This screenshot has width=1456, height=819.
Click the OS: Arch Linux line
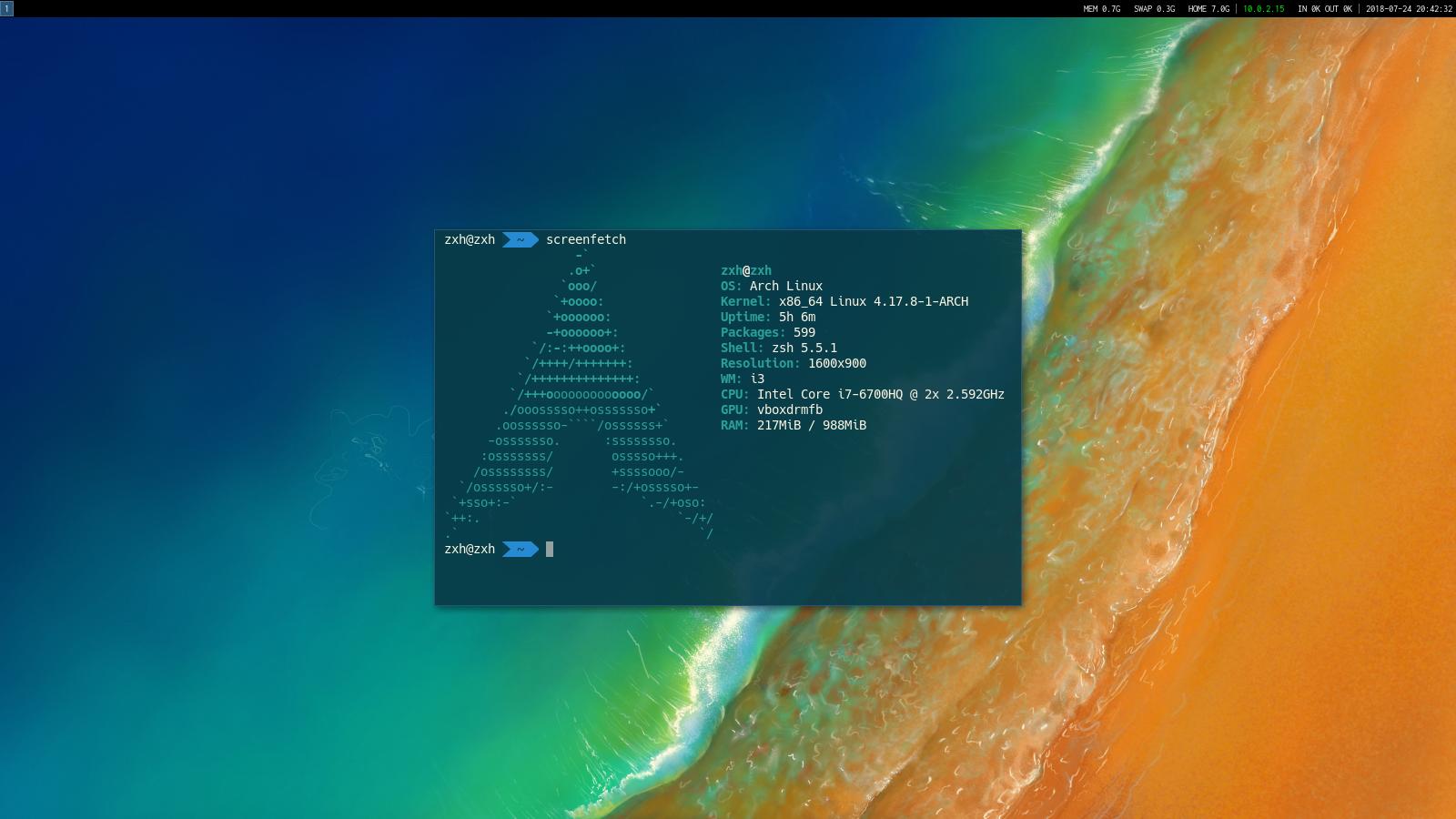[x=772, y=286]
